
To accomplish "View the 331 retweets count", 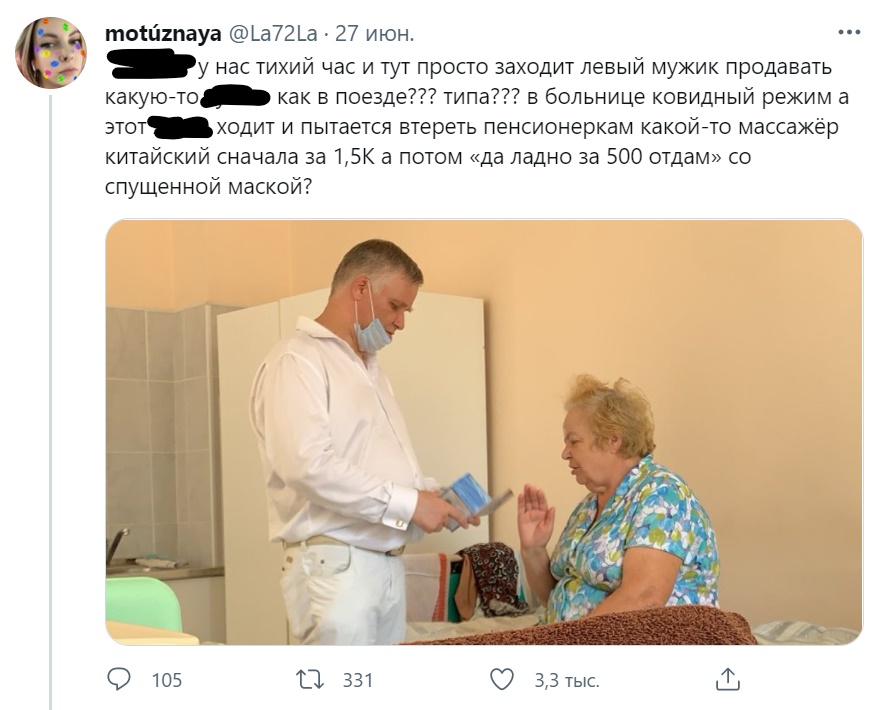I will [x=358, y=680].
